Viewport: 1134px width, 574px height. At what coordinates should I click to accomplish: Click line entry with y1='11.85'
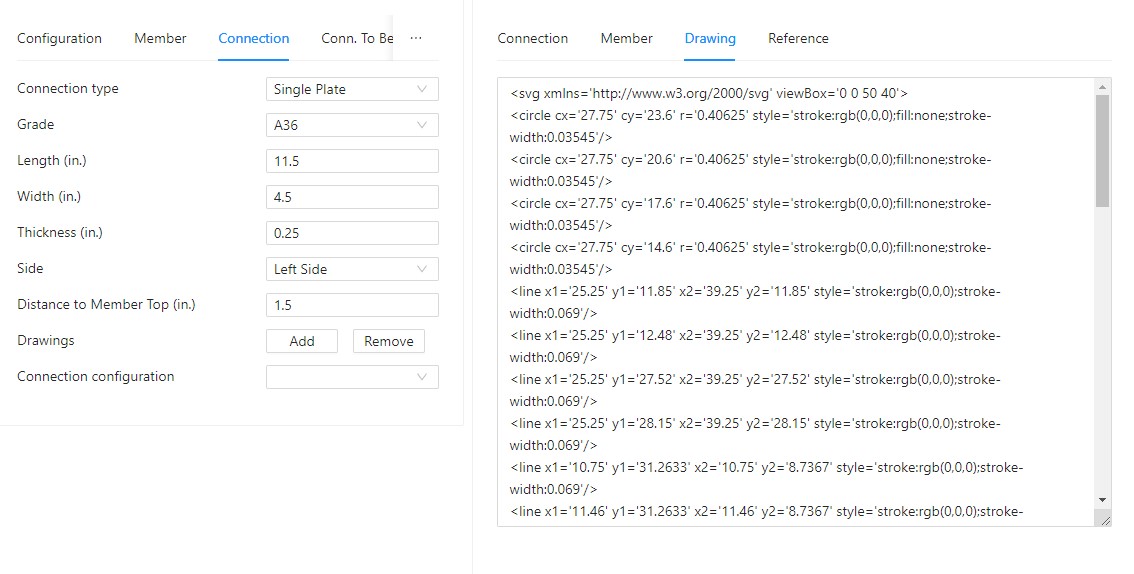coord(755,302)
